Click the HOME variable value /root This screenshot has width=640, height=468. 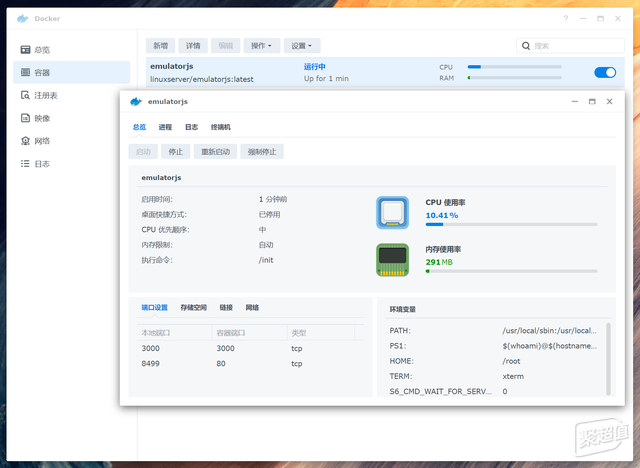[x=511, y=361]
